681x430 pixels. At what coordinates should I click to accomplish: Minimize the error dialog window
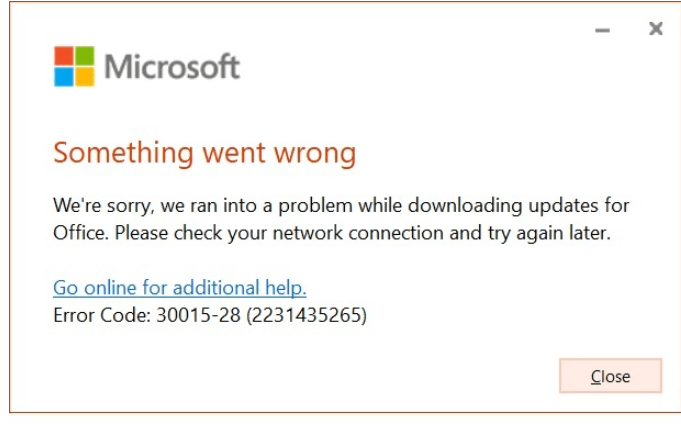[602, 31]
